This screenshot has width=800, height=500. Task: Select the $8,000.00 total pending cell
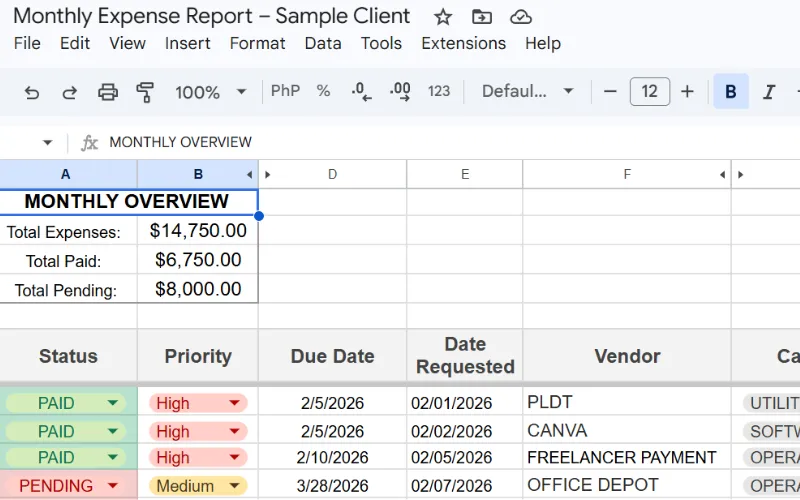coord(198,289)
